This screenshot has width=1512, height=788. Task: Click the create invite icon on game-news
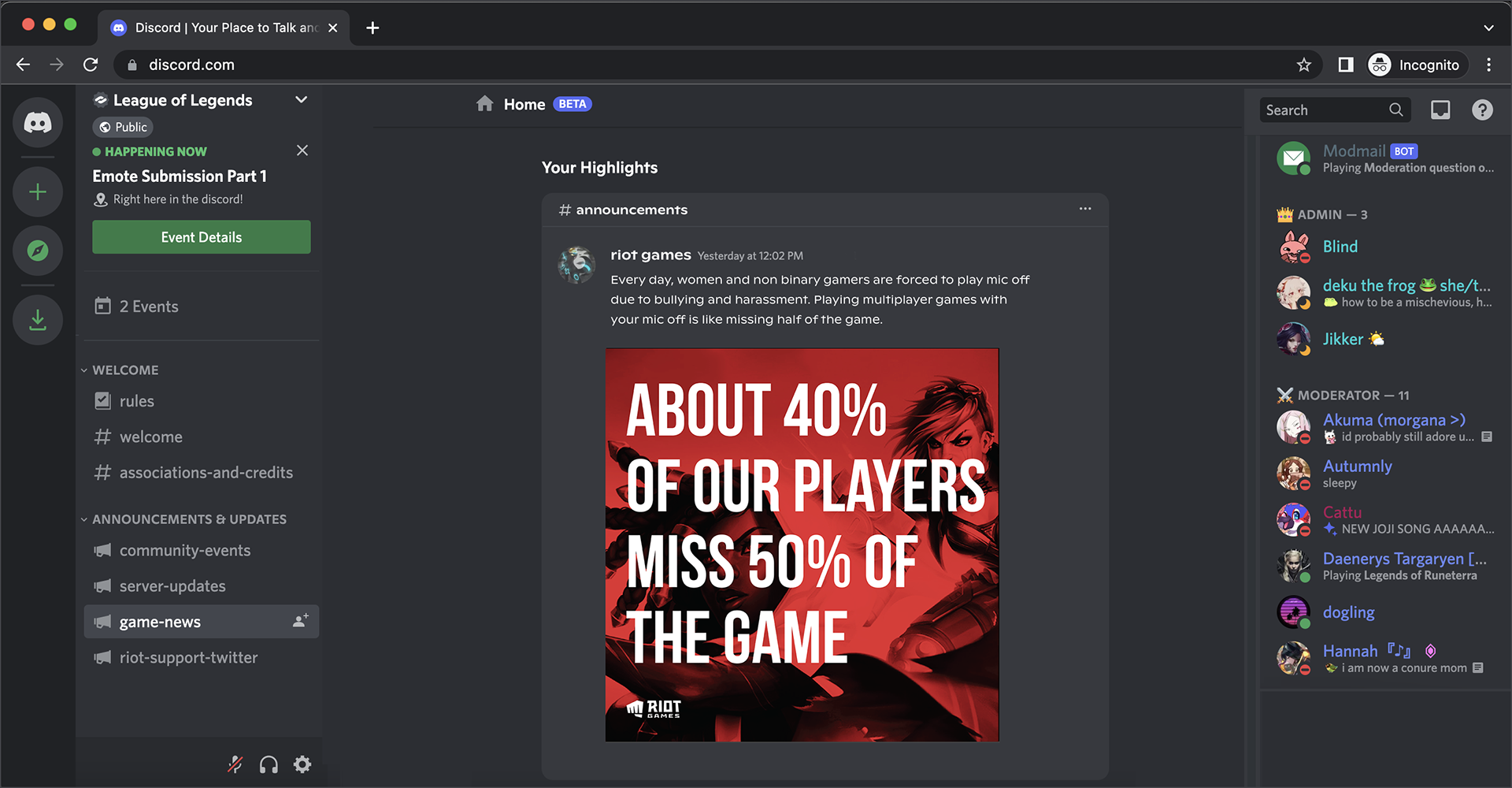[x=300, y=621]
